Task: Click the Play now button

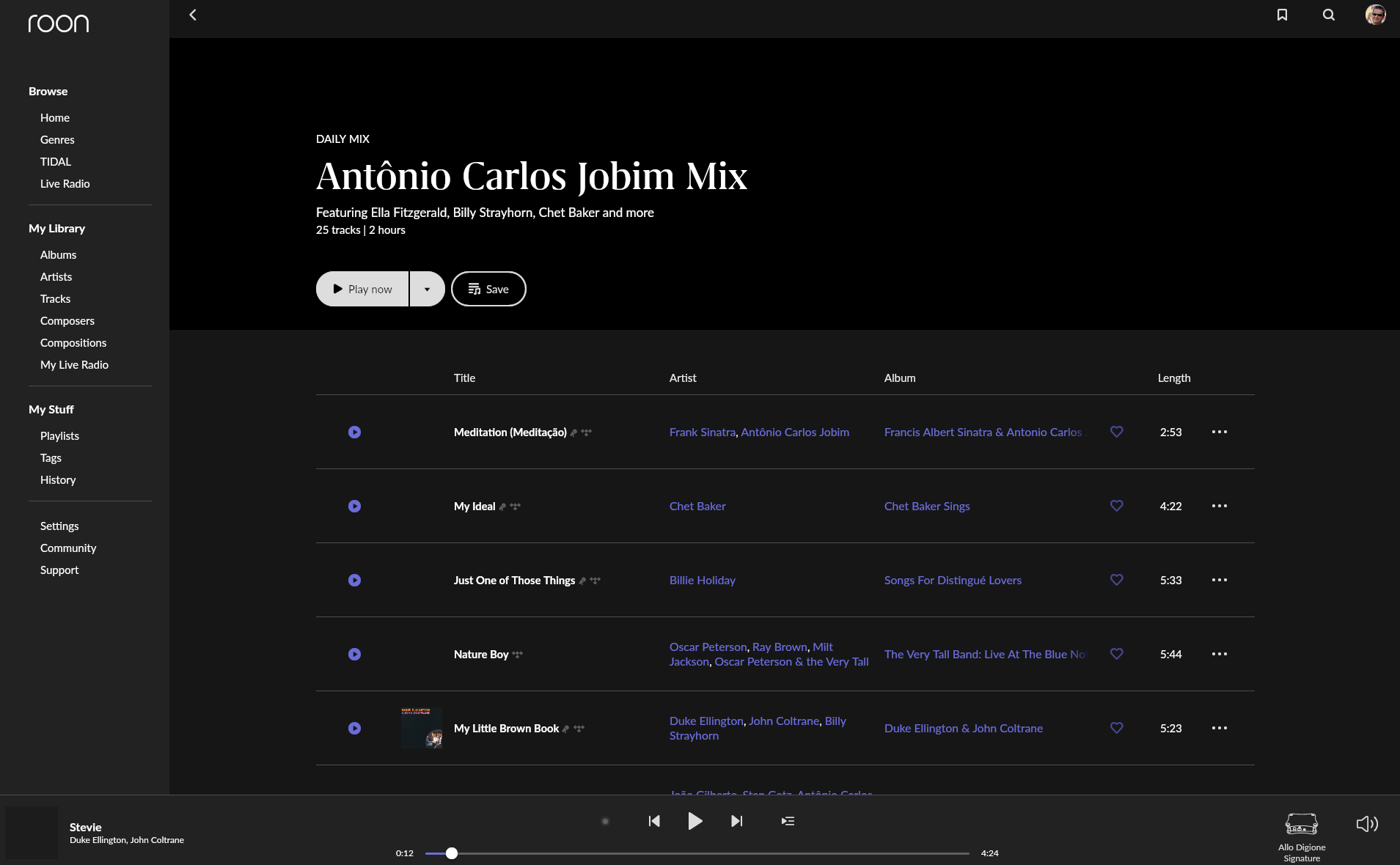Action: pos(362,289)
